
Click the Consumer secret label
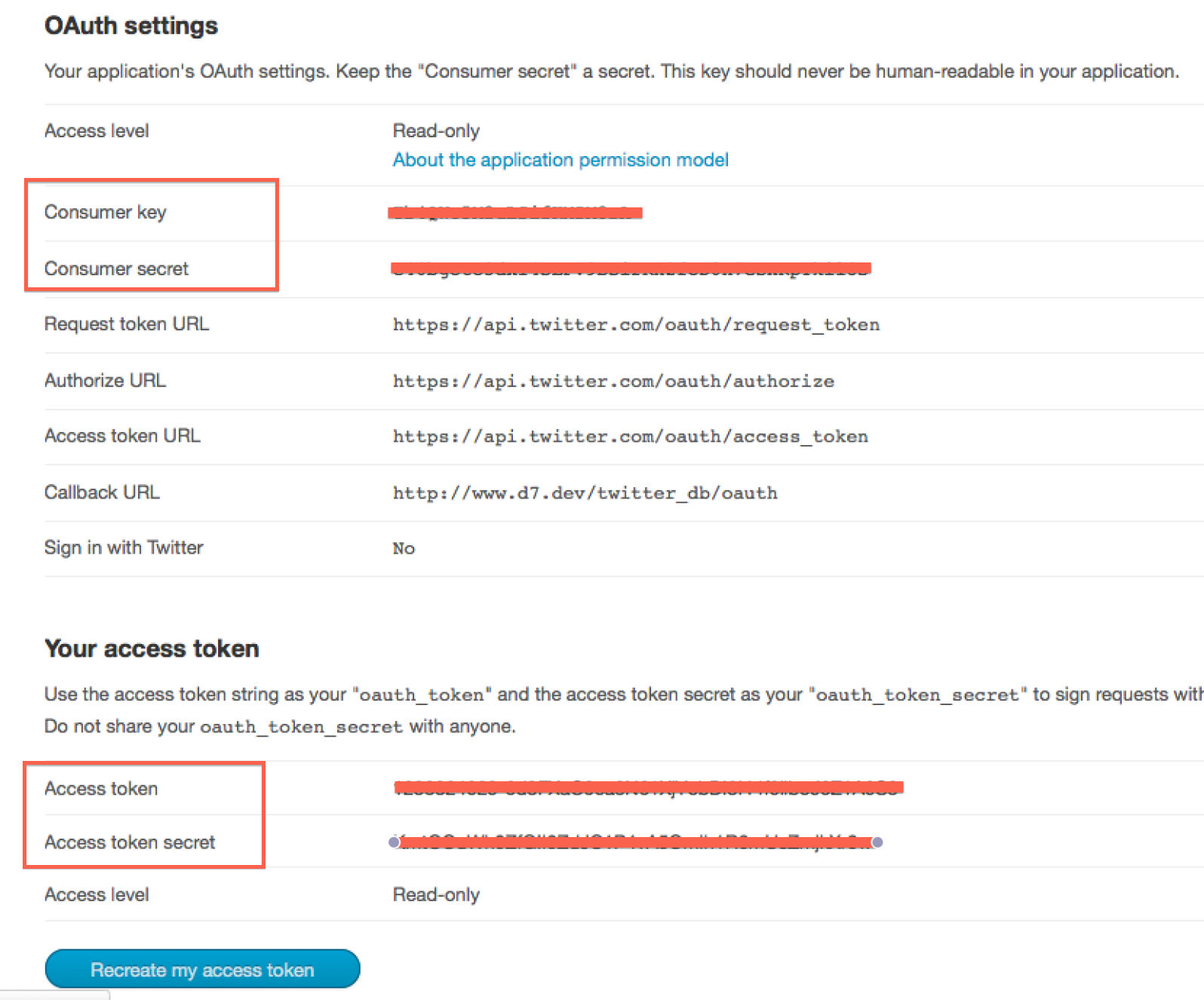point(116,268)
